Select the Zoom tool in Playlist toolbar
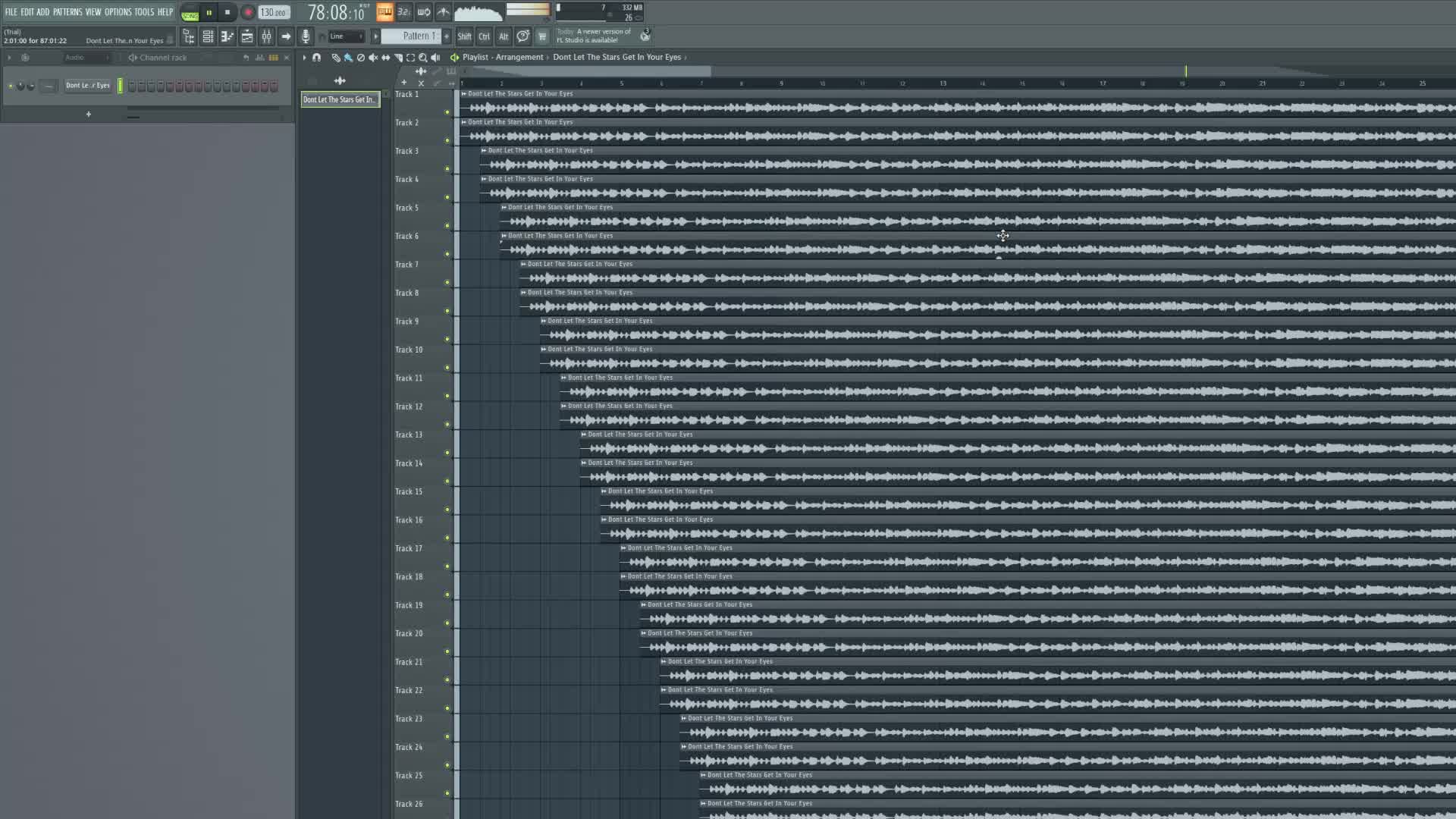The image size is (1456, 819). tap(423, 58)
